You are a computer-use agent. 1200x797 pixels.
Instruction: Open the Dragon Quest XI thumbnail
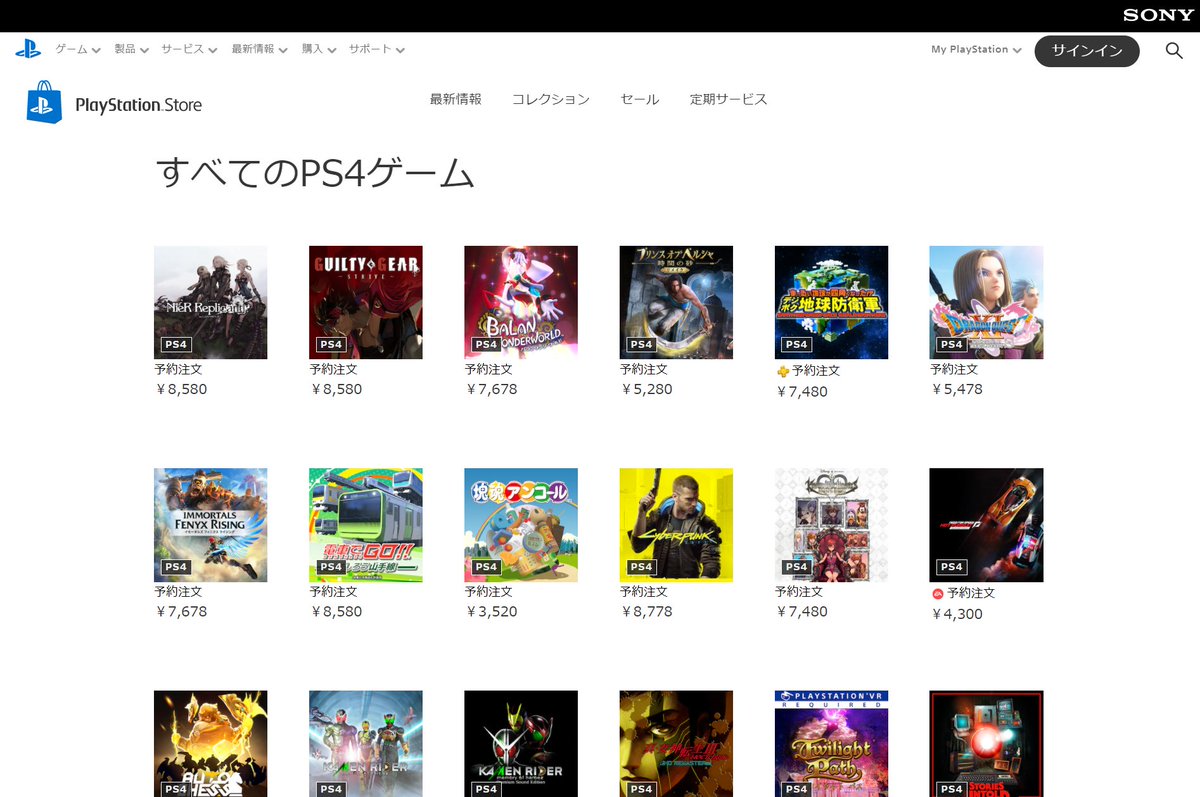pos(987,302)
